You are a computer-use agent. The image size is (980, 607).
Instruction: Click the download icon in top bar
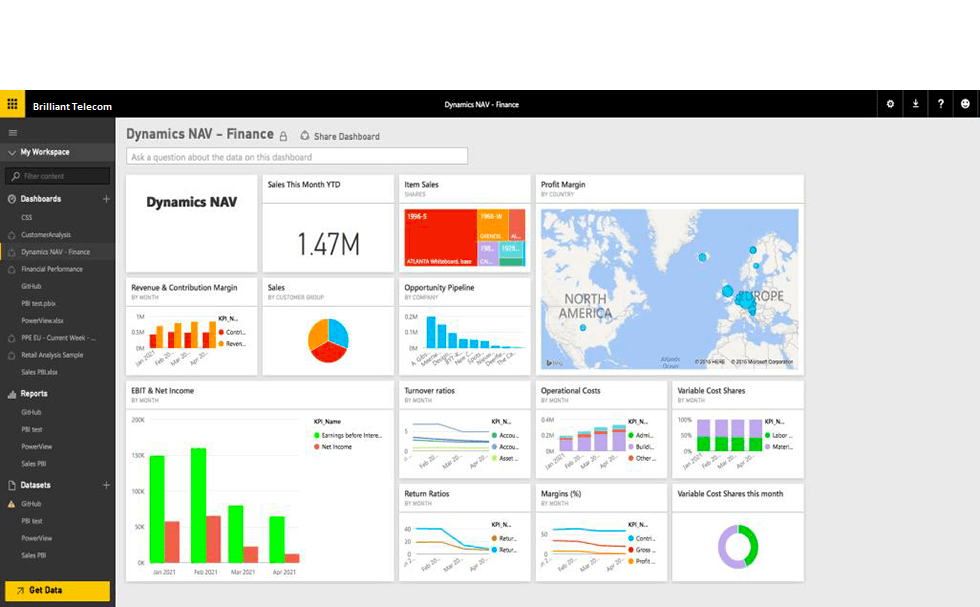click(x=915, y=104)
